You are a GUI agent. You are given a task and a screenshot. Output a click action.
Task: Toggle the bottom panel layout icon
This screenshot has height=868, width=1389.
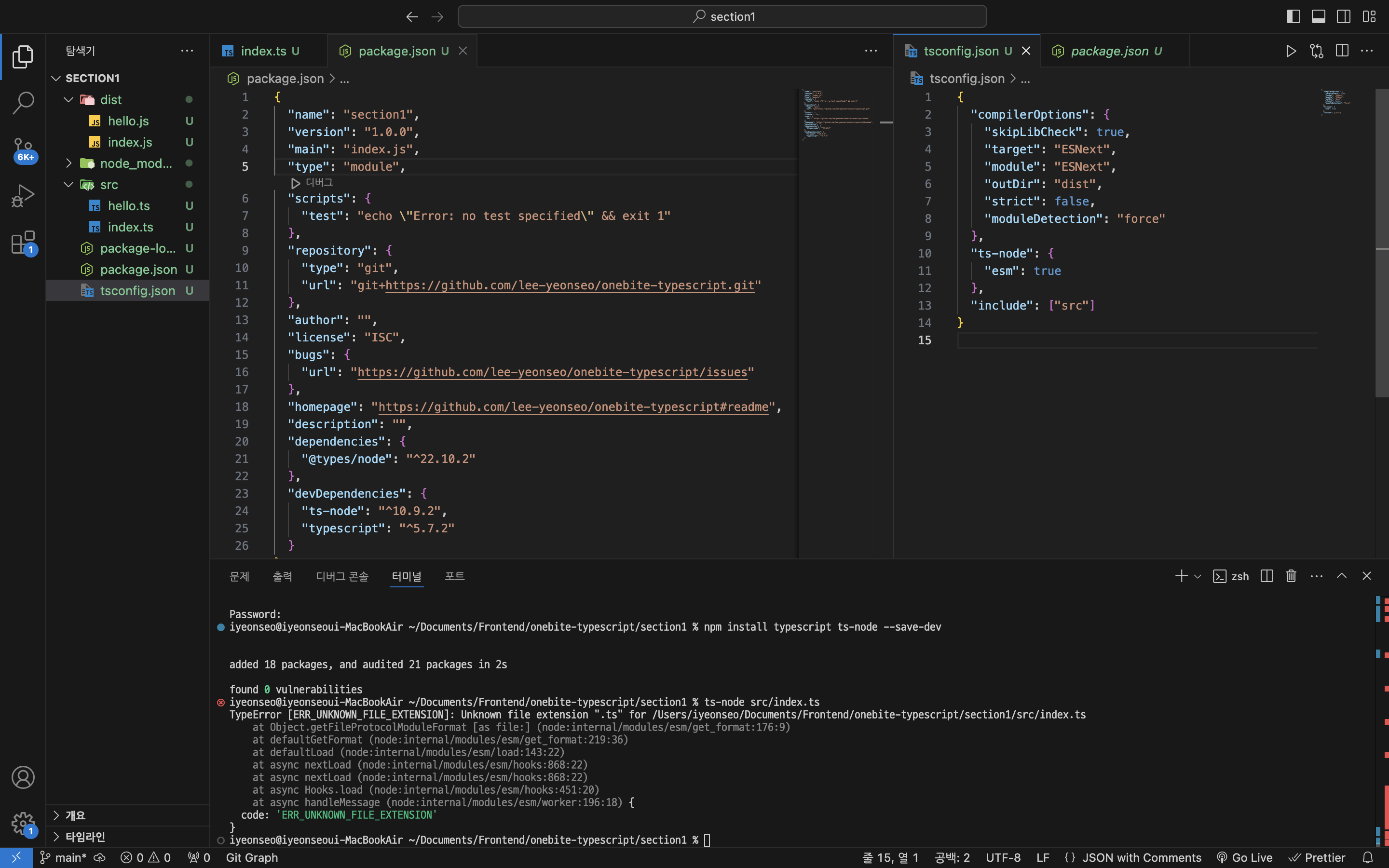click(x=1319, y=17)
